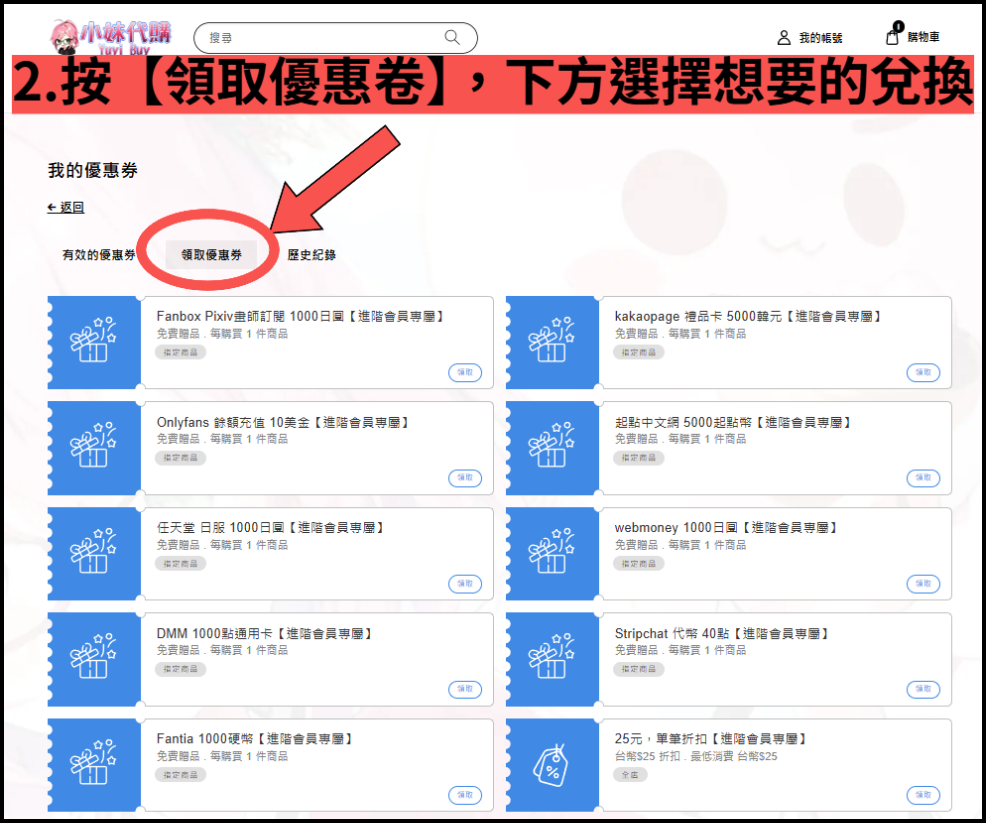
Task: Click the gift icon on Fanbox Pixiv coupon
Action: point(94,340)
